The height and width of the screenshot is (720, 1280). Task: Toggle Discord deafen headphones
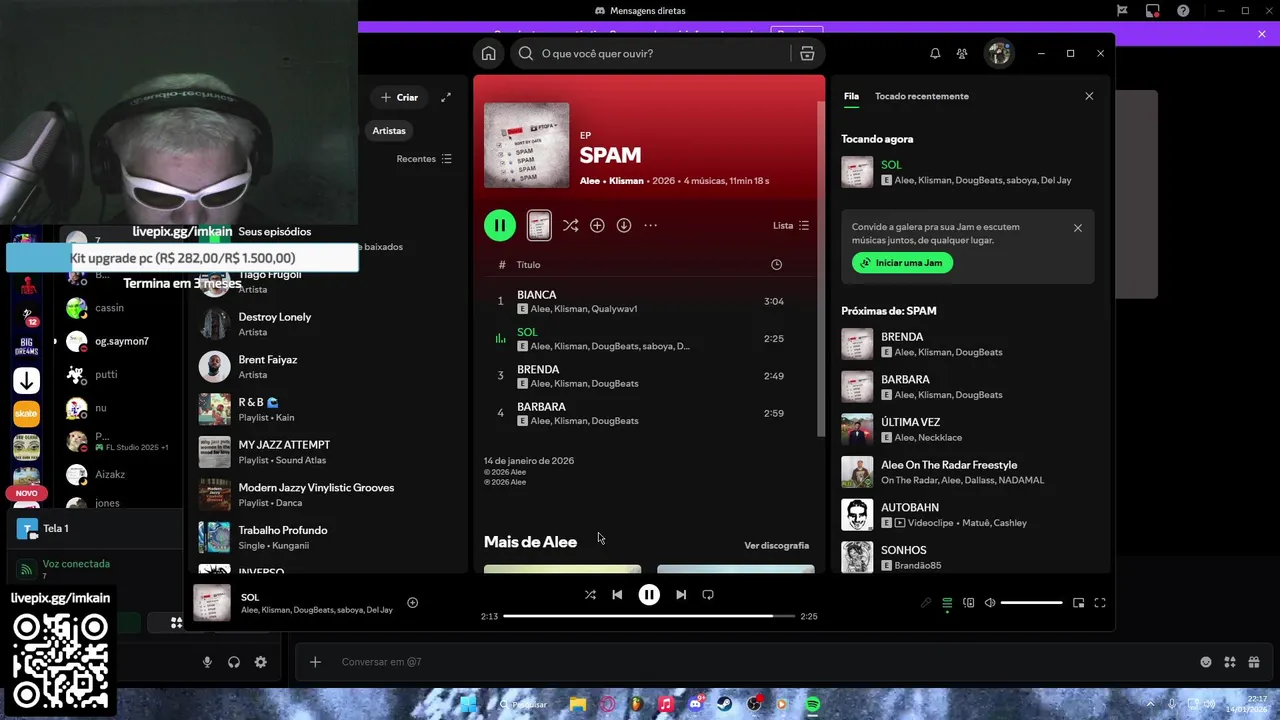[234, 662]
